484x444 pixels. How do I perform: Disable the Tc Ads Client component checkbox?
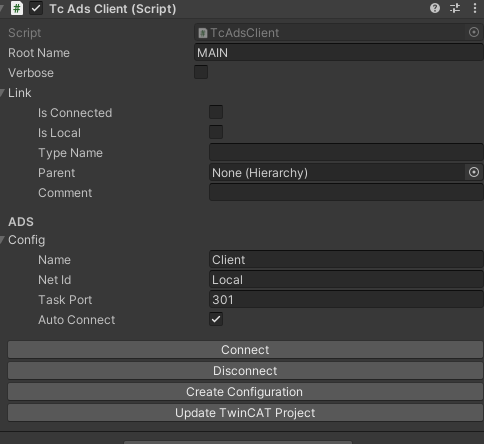(36, 8)
